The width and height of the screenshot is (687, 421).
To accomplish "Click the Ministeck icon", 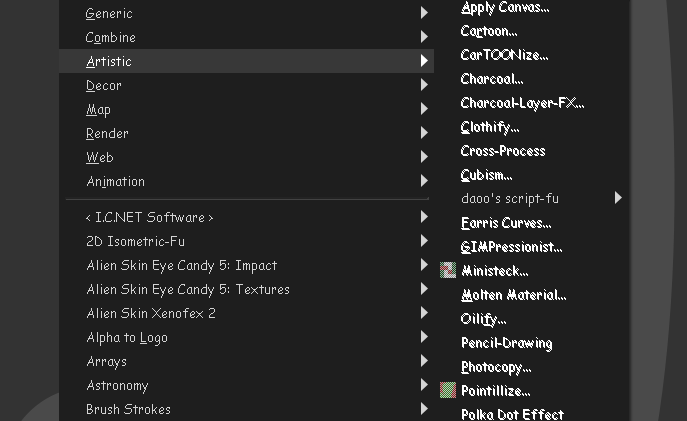I will [448, 270].
